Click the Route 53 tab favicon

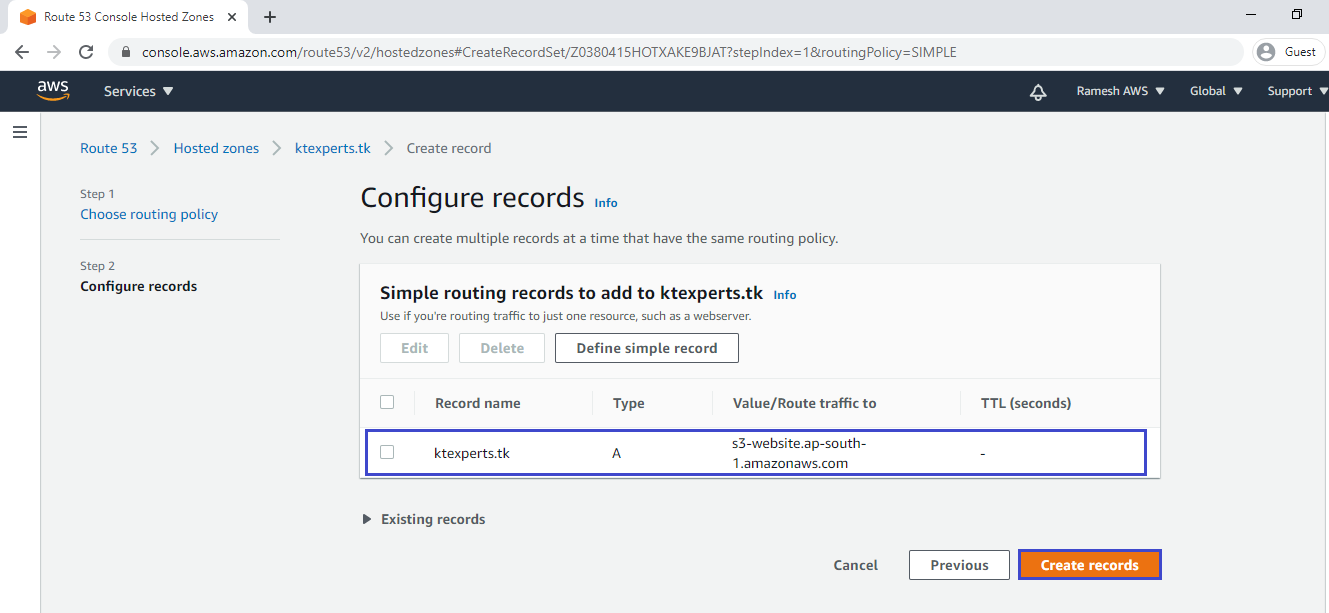click(x=28, y=17)
